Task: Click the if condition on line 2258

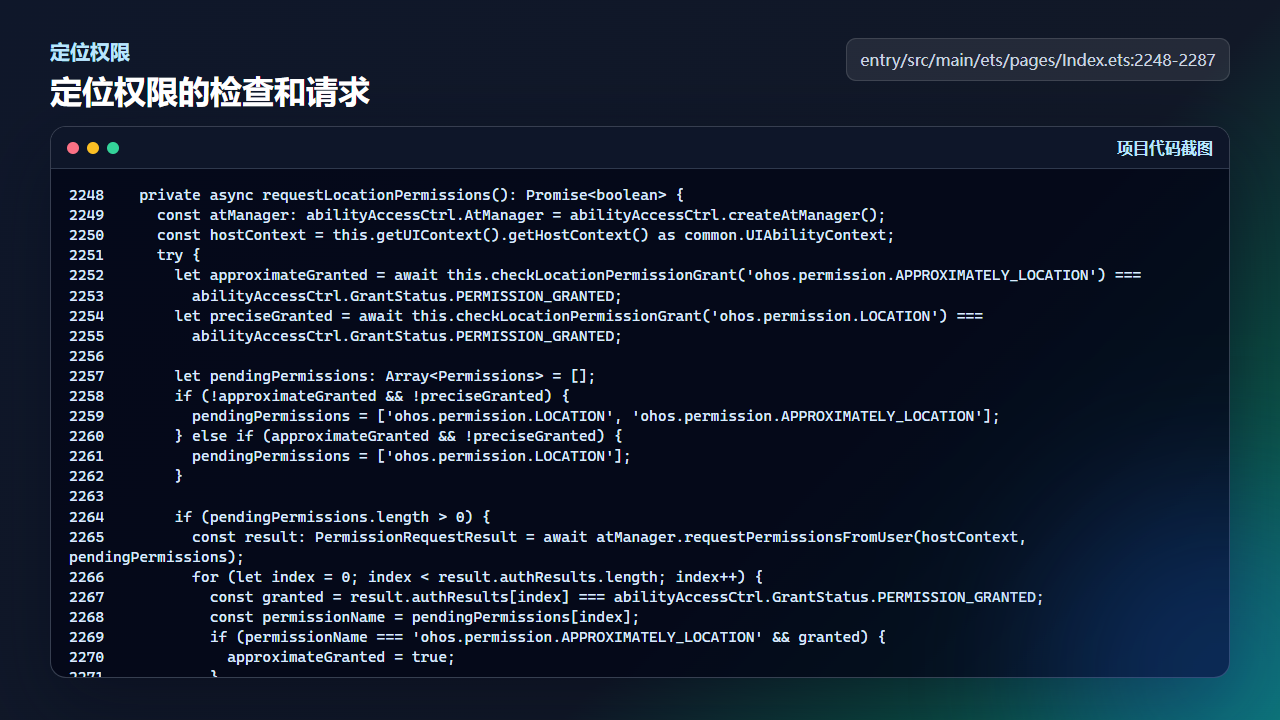Action: tap(372, 396)
